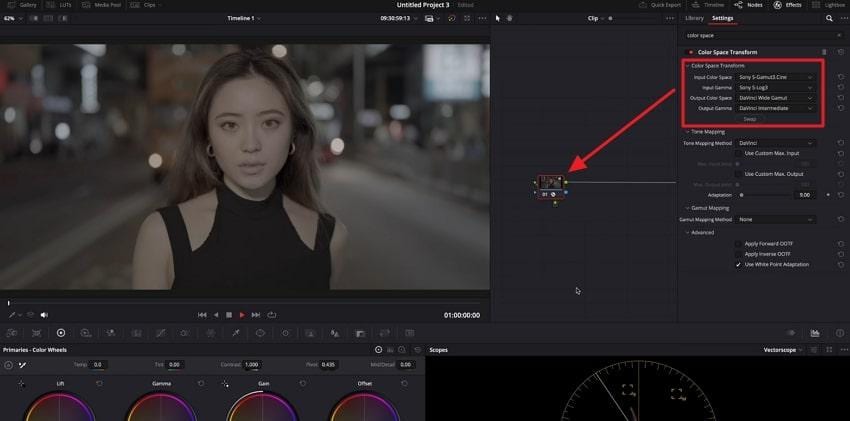Play the clip in reverse

(x=216, y=315)
